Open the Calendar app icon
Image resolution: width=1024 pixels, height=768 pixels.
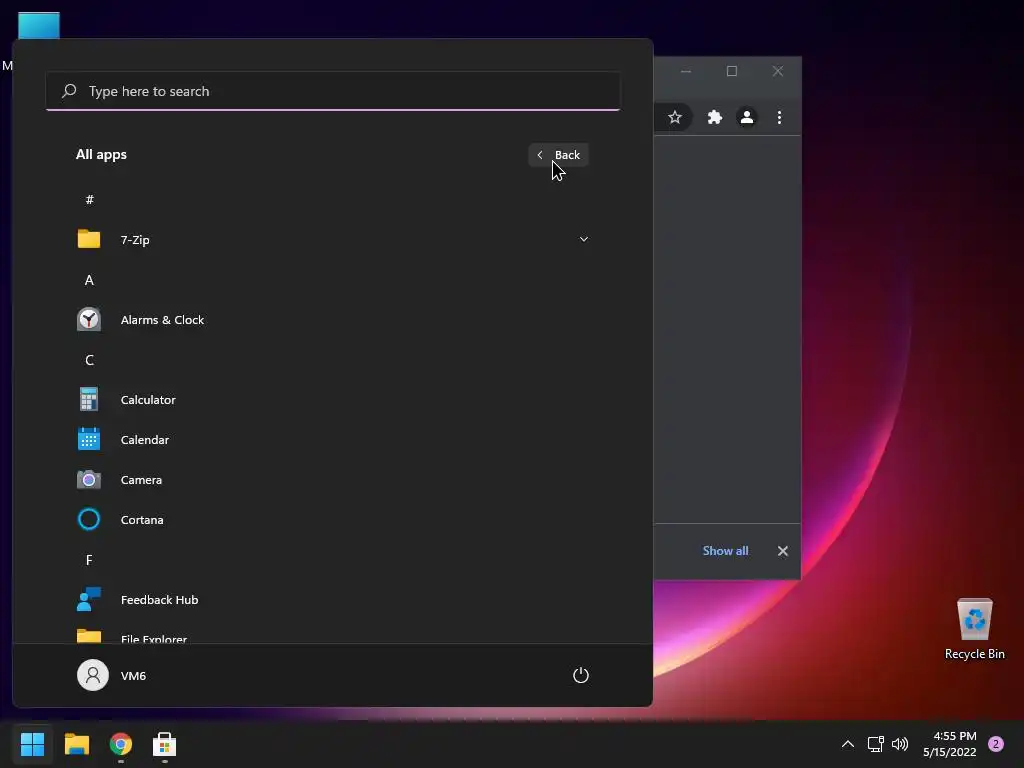point(89,439)
